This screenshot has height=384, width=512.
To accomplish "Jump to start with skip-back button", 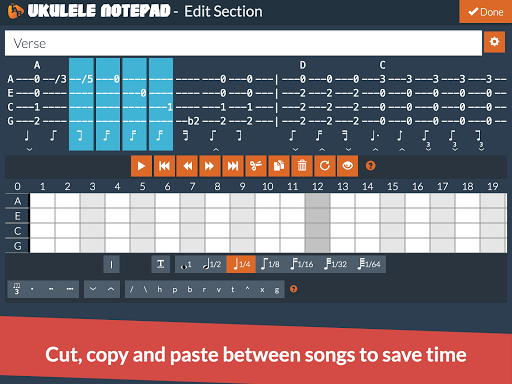I will 164,166.
